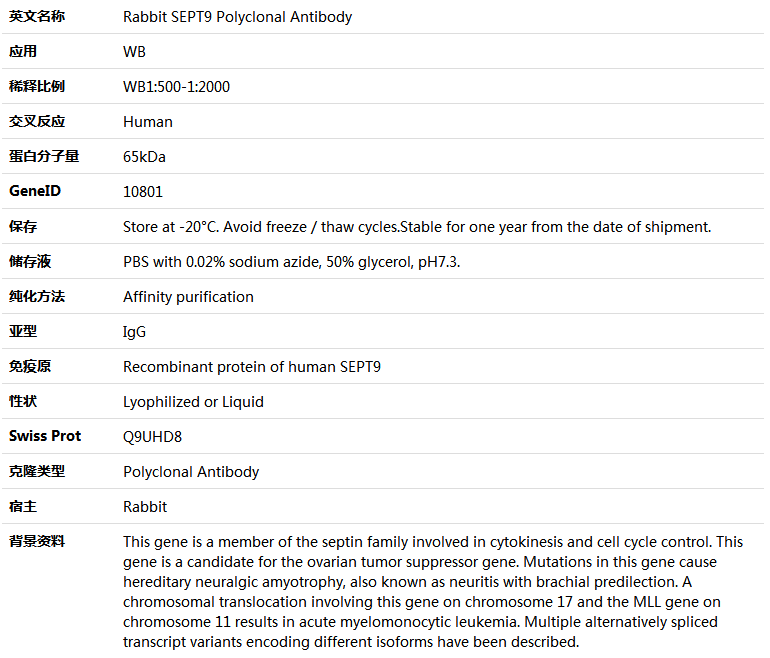Select the PBS storage buffer description

[291, 262]
